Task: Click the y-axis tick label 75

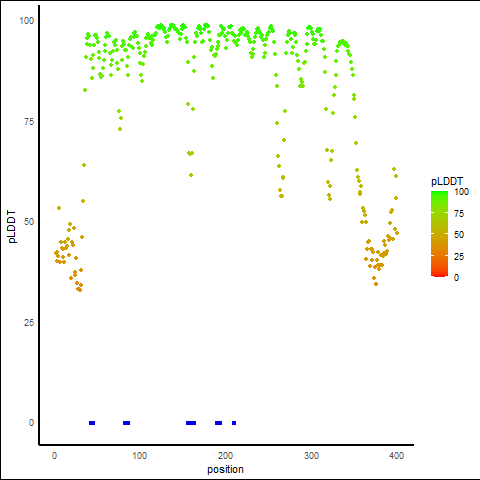Action: tap(29, 122)
